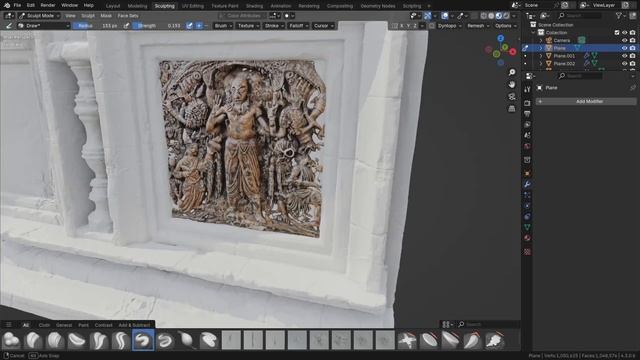This screenshot has height=360, width=640.
Task: Switch to Modeling workspace tab
Action: [x=137, y=6]
